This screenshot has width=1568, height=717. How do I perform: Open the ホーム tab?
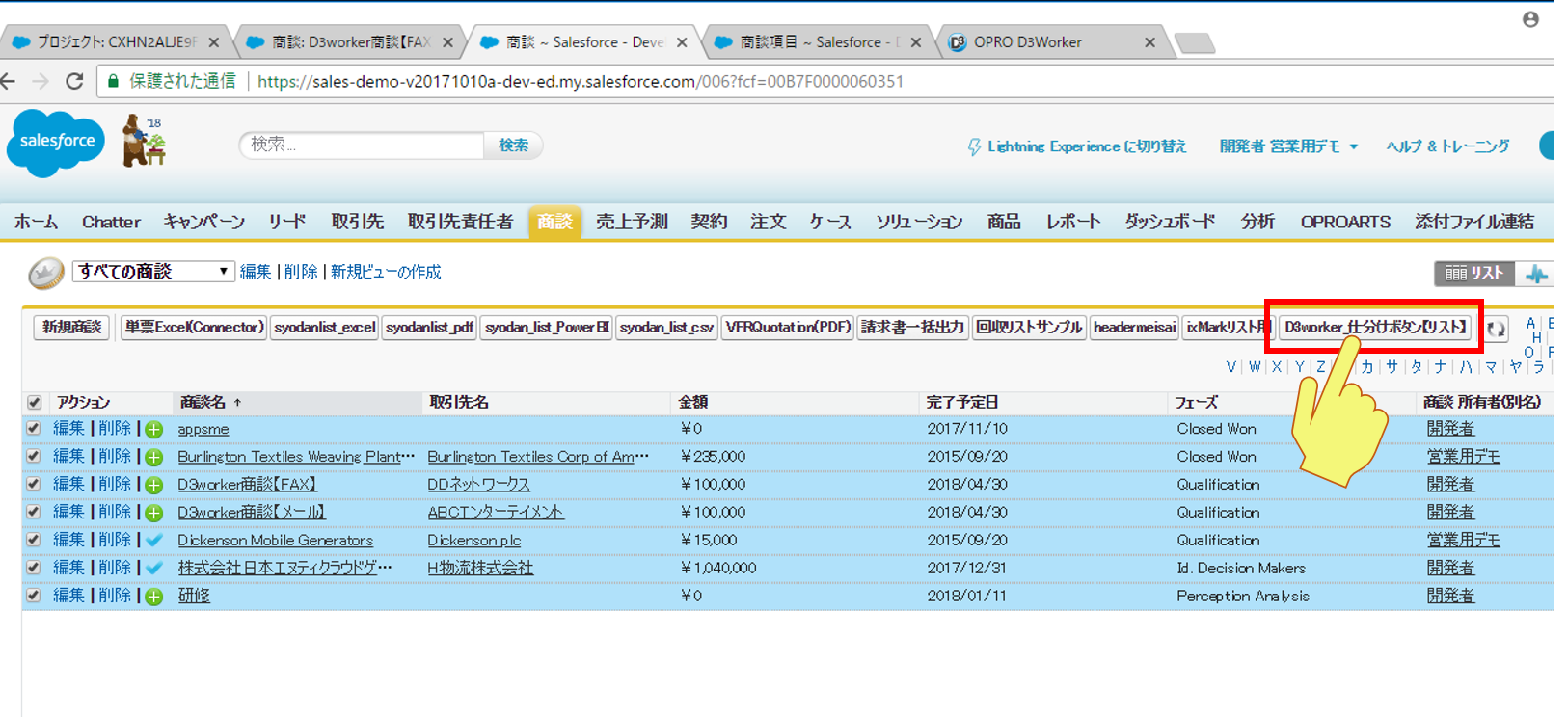[36, 222]
